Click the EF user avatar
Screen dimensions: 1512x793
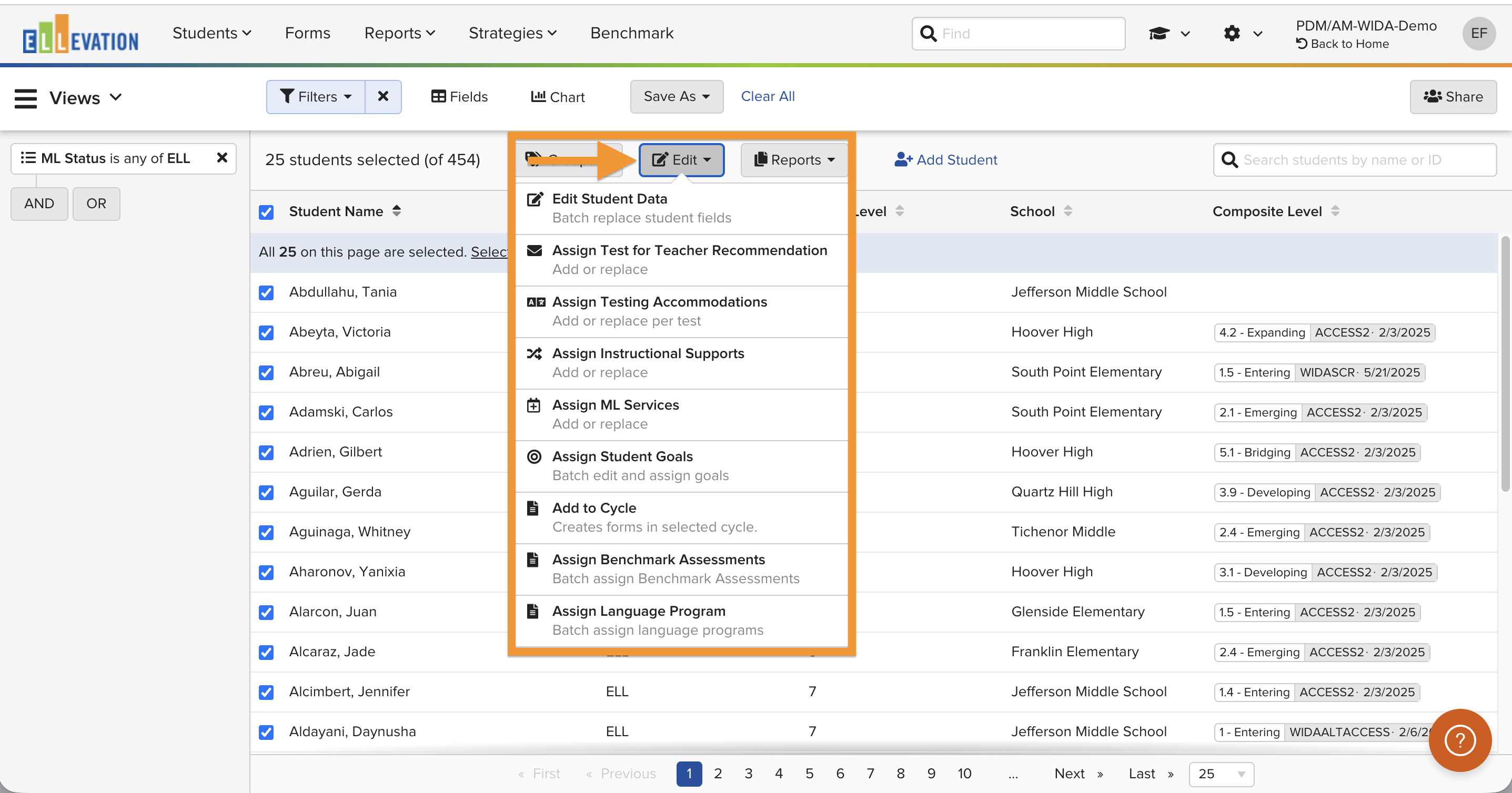[1478, 34]
